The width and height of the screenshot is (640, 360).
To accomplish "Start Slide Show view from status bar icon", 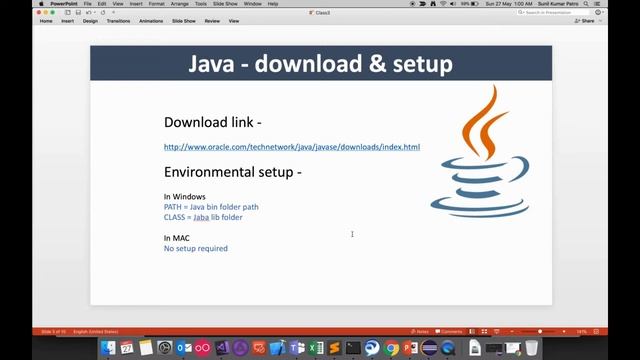I will pyautogui.click(x=497, y=332).
